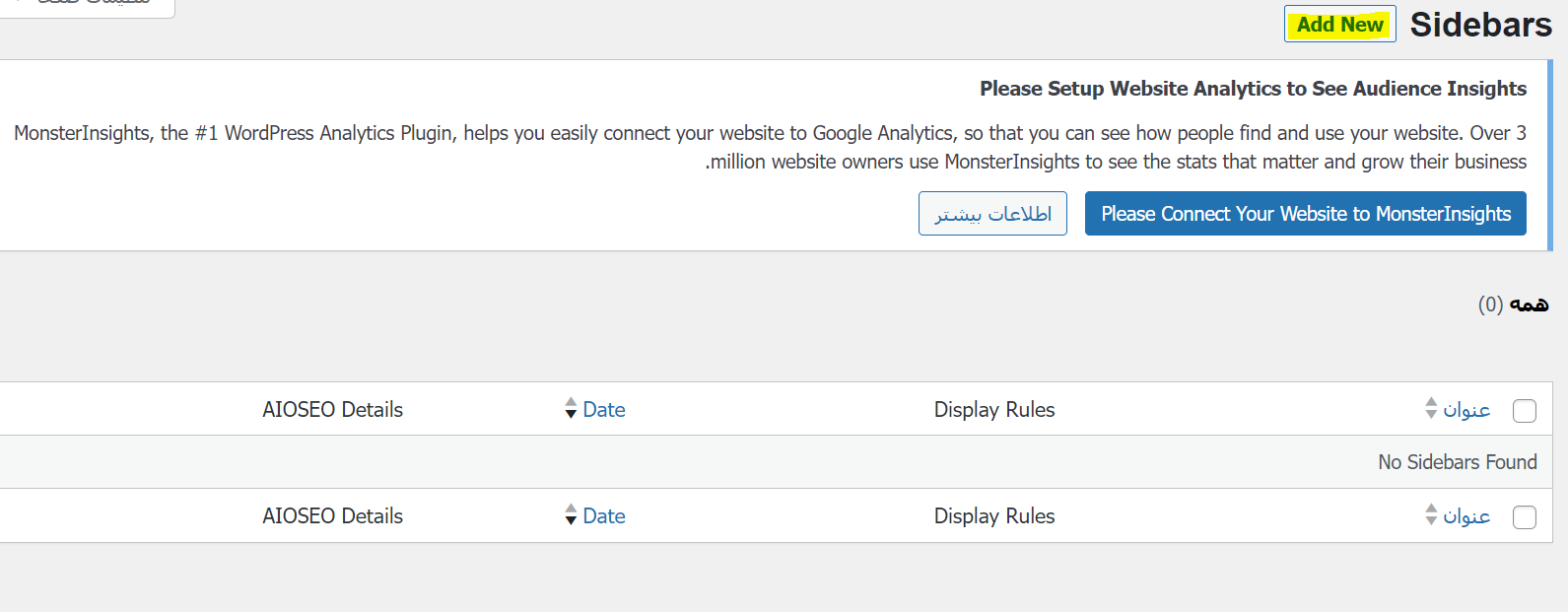Screen dimensions: 1568x612
Task: Sort by عنوان in the table footer
Action: pos(1466,515)
